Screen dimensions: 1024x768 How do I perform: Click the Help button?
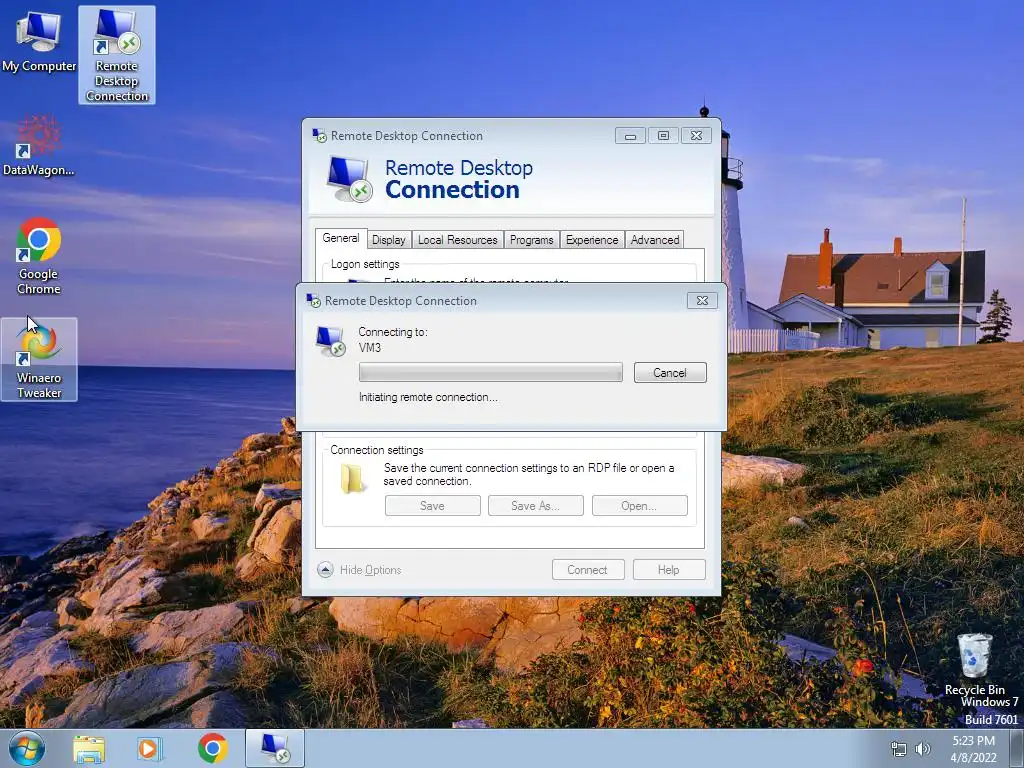[669, 569]
